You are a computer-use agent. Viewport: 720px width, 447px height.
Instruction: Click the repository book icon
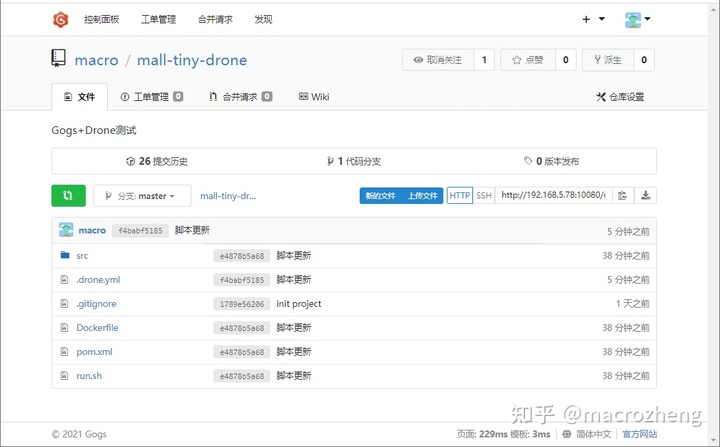[x=58, y=59]
